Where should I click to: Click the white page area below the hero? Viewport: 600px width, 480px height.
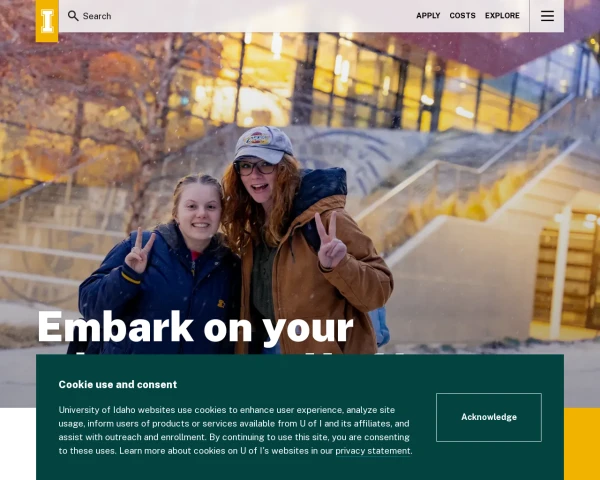pos(18,444)
